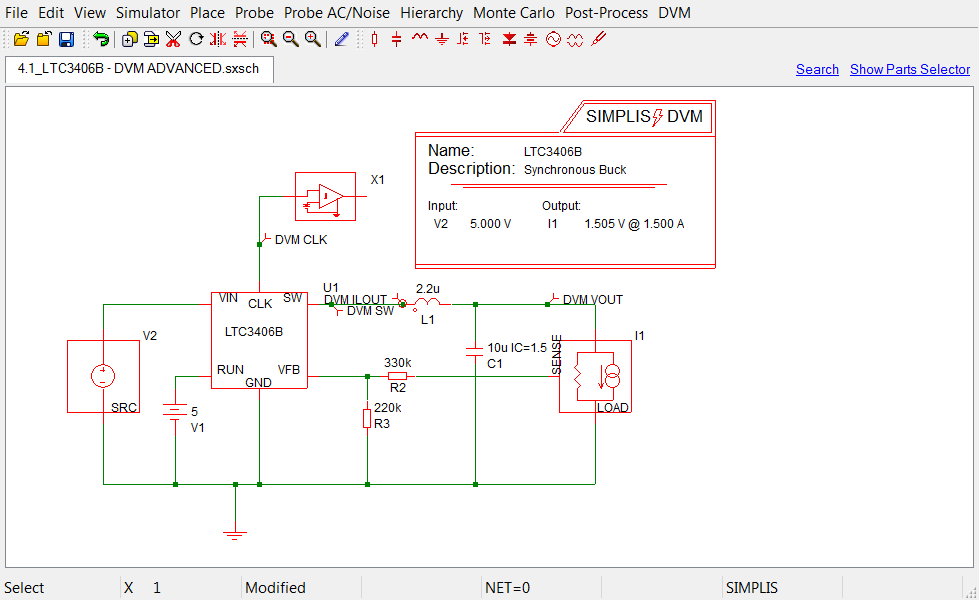Viewport: 979px width, 600px height.
Task: Zoom in using the plus magnifier
Action: click(x=312, y=39)
